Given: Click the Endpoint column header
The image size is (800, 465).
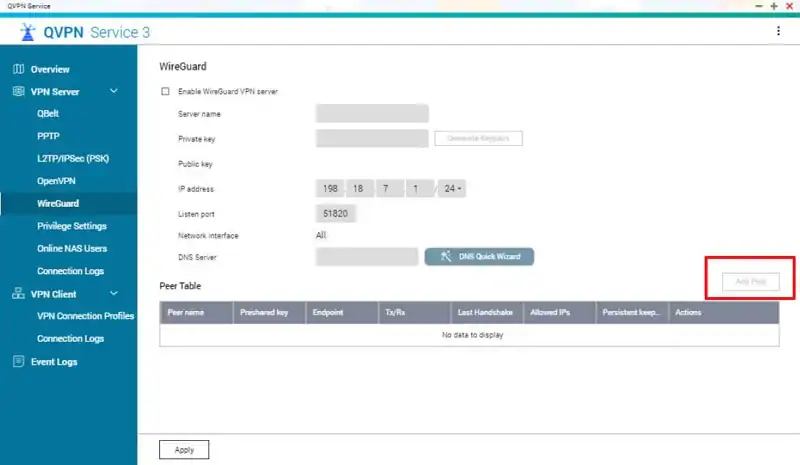Looking at the screenshot, I should [x=342, y=312].
